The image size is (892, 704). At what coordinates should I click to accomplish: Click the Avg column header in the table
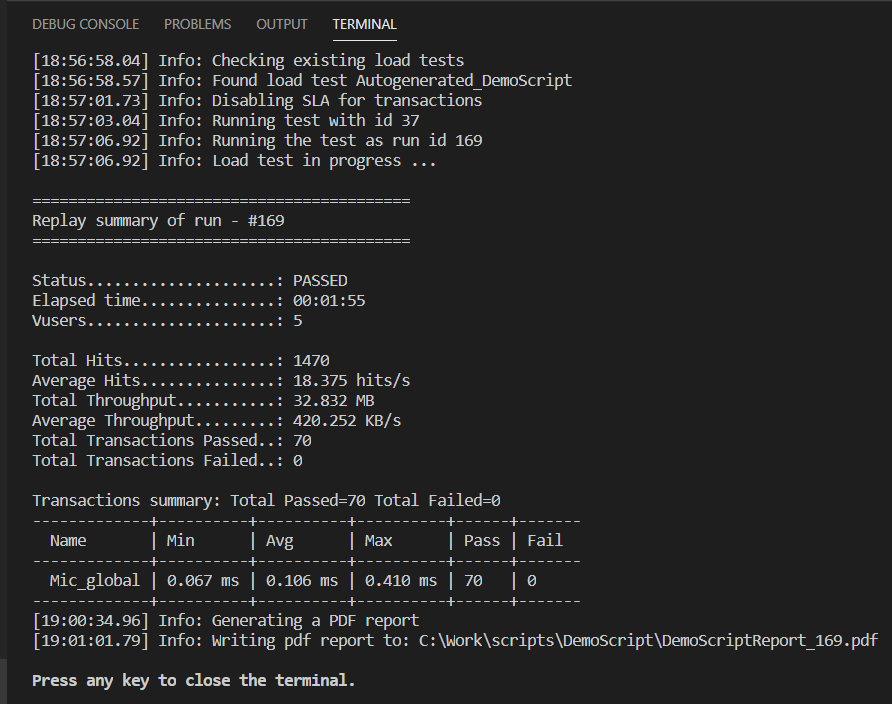tap(279, 540)
